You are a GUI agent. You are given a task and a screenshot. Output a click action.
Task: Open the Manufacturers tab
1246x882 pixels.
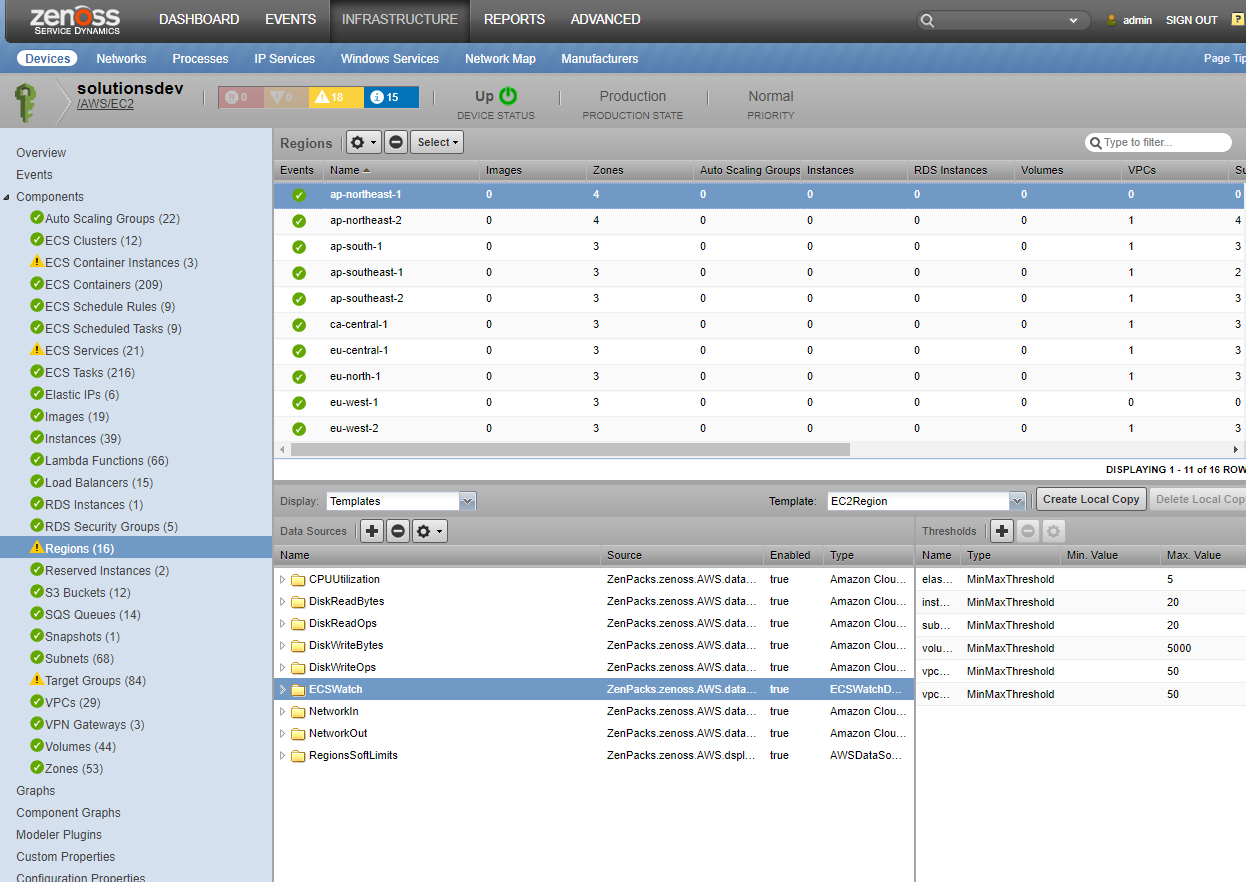(x=600, y=59)
